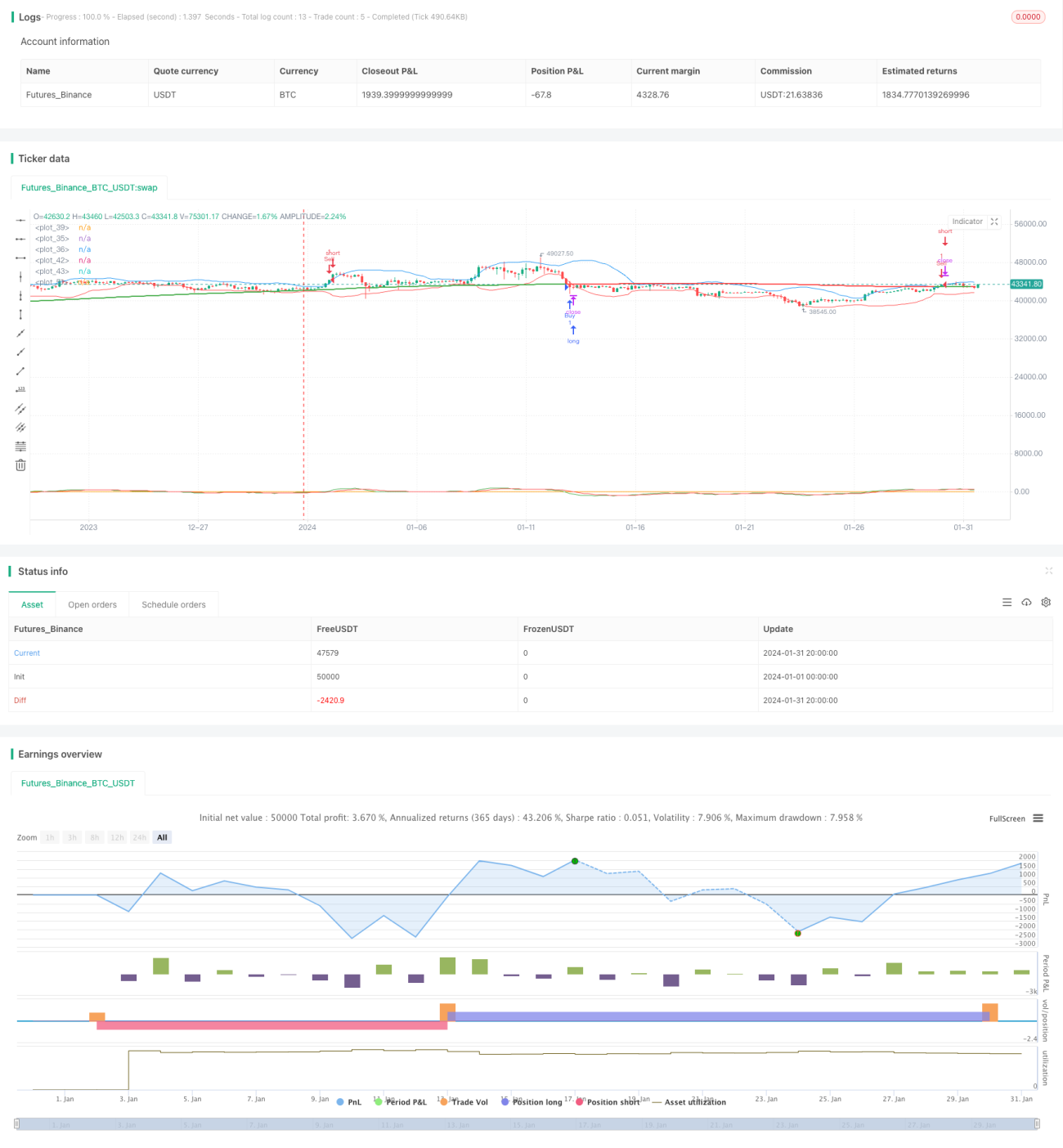The height and width of the screenshot is (1148, 1063).
Task: Set the chart zoom range to 1h
Action: 50,837
